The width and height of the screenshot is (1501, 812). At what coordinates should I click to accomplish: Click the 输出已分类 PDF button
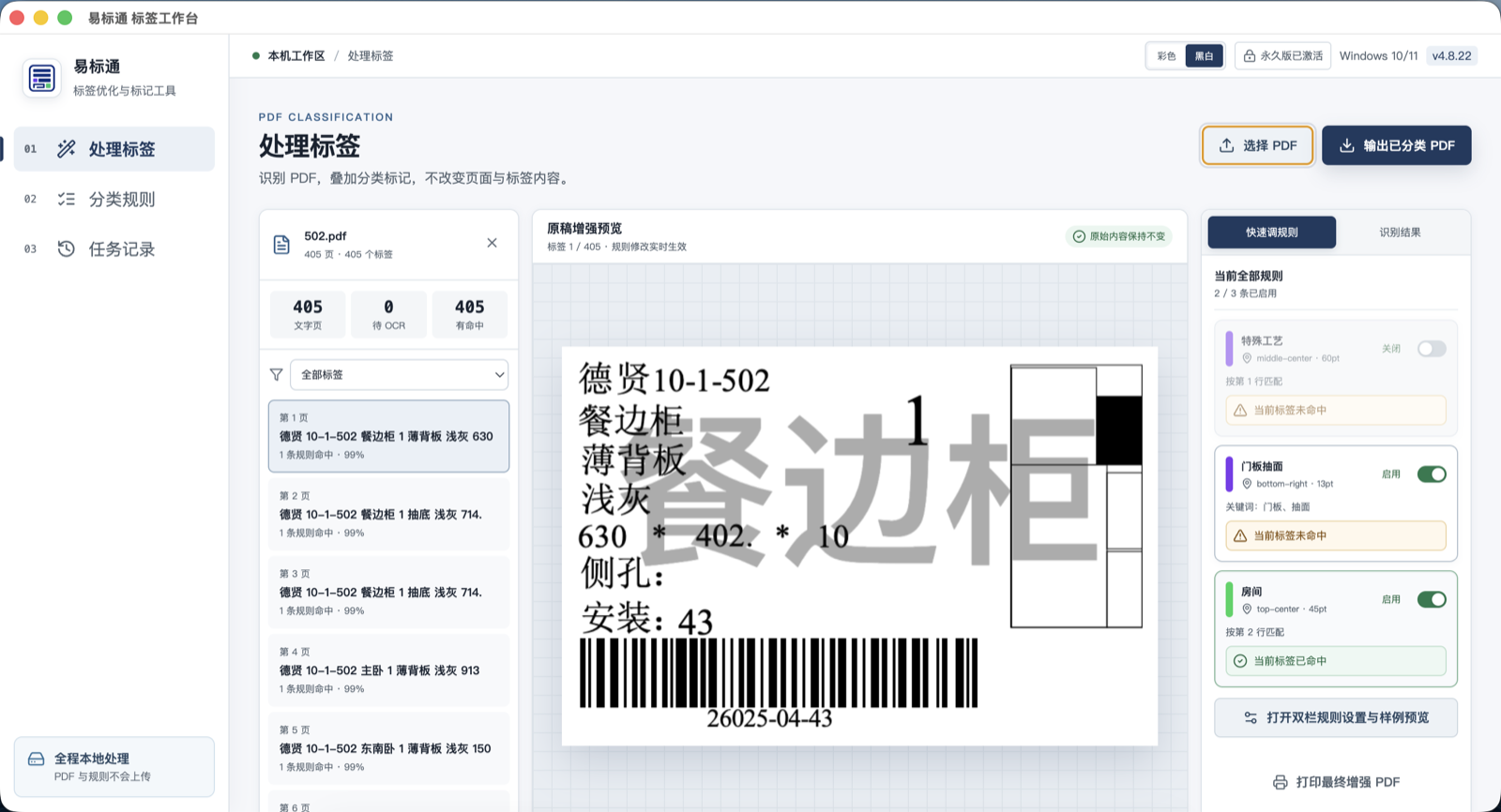point(1396,145)
